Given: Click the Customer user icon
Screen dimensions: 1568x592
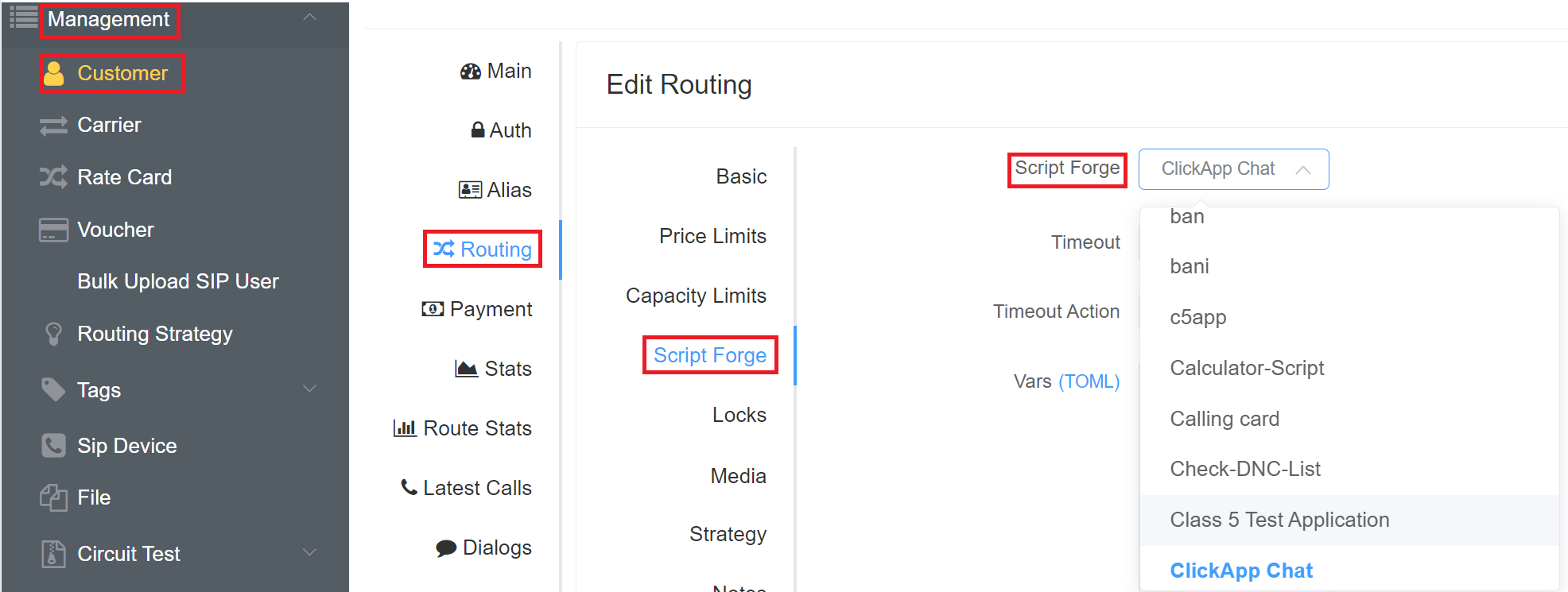Looking at the screenshot, I should pyautogui.click(x=53, y=73).
